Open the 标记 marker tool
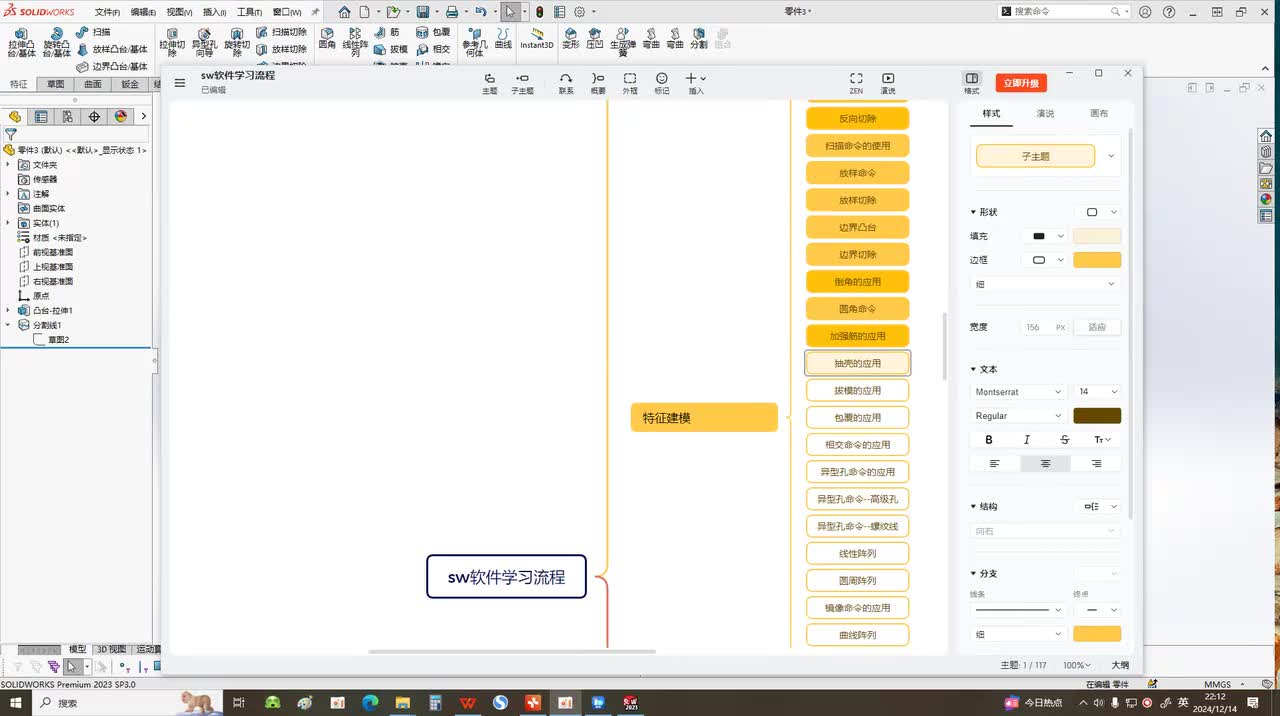Viewport: 1280px width, 716px height. 662,83
